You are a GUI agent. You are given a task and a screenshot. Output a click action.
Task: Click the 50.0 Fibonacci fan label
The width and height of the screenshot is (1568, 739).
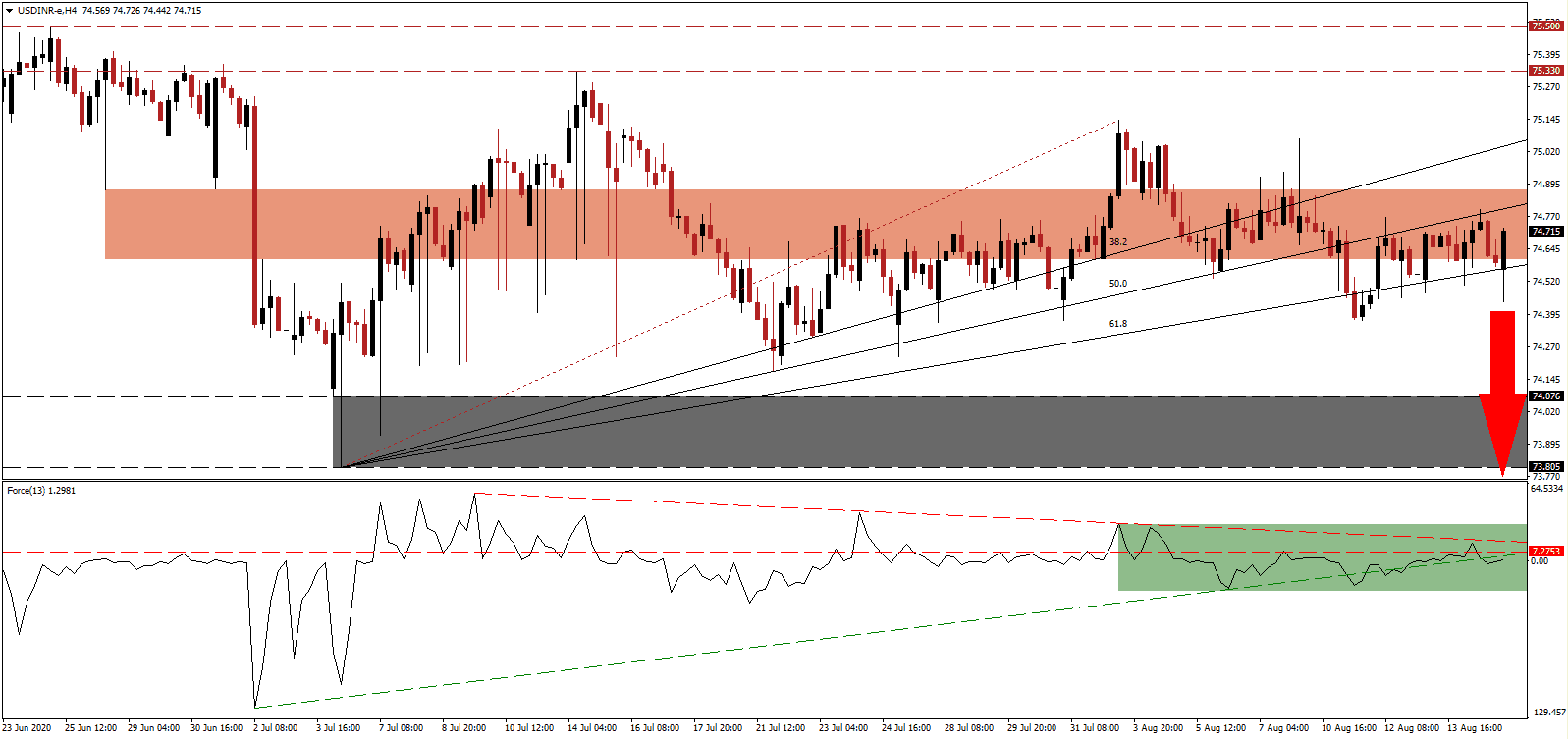(x=1117, y=284)
